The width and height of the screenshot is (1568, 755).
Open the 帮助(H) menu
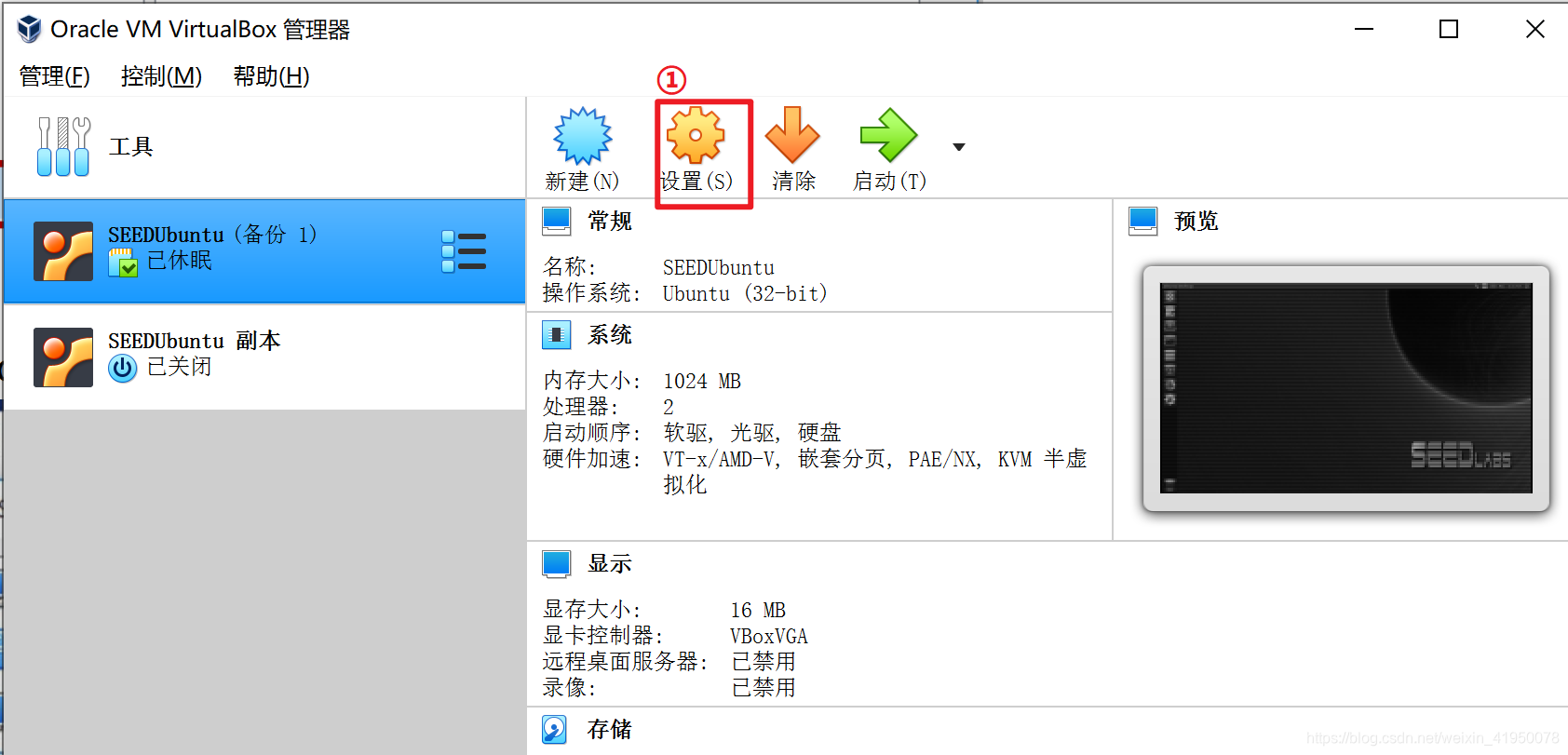[x=271, y=76]
